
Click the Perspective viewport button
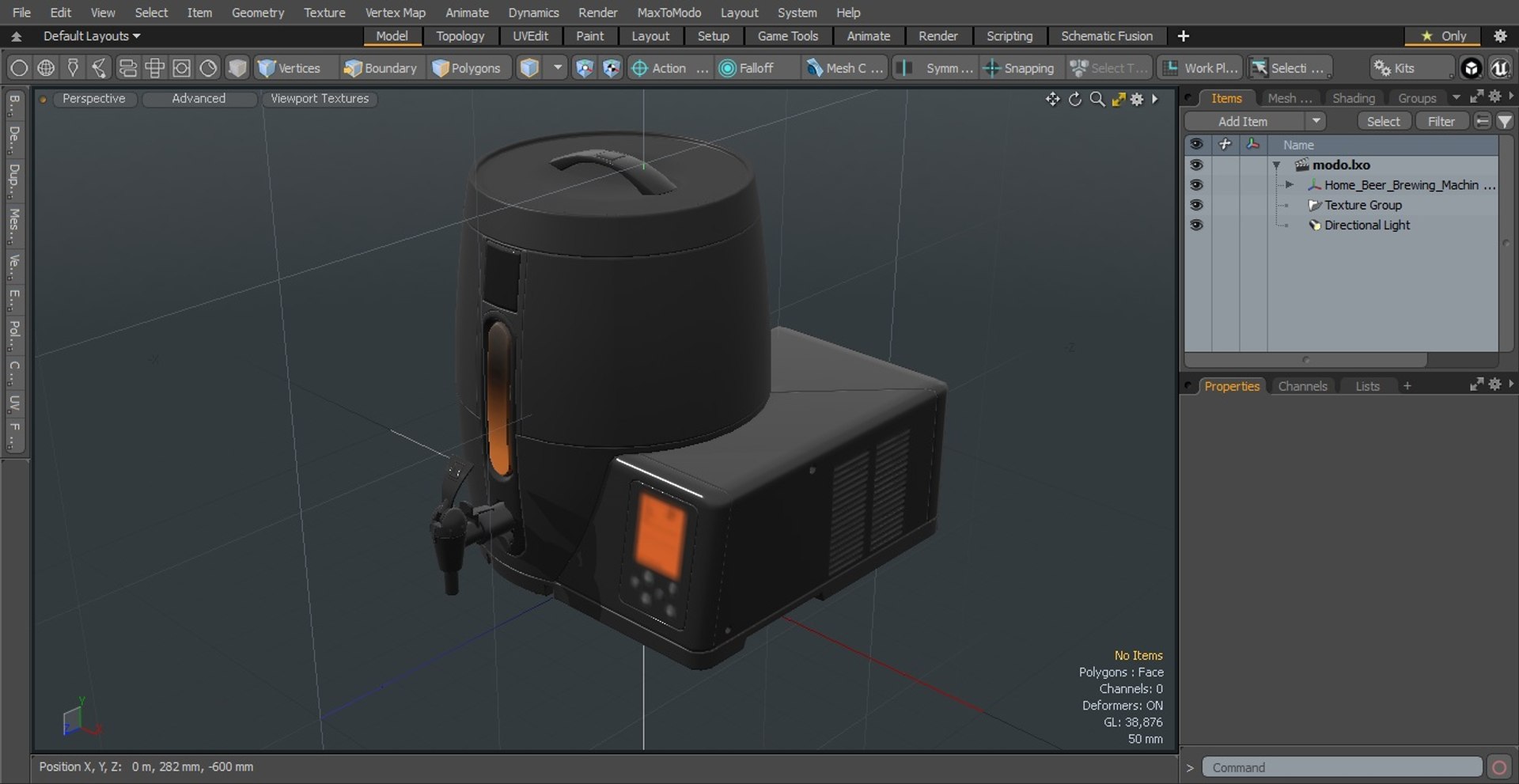point(93,99)
